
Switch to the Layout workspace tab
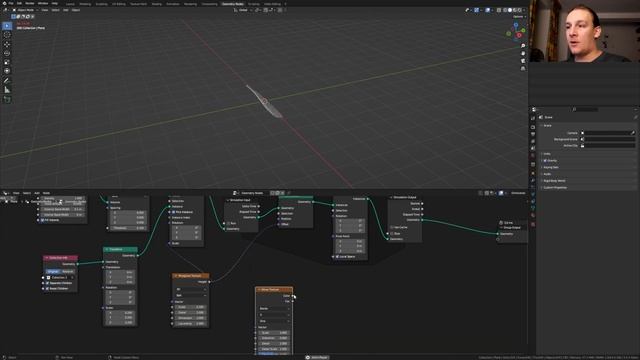point(70,4)
